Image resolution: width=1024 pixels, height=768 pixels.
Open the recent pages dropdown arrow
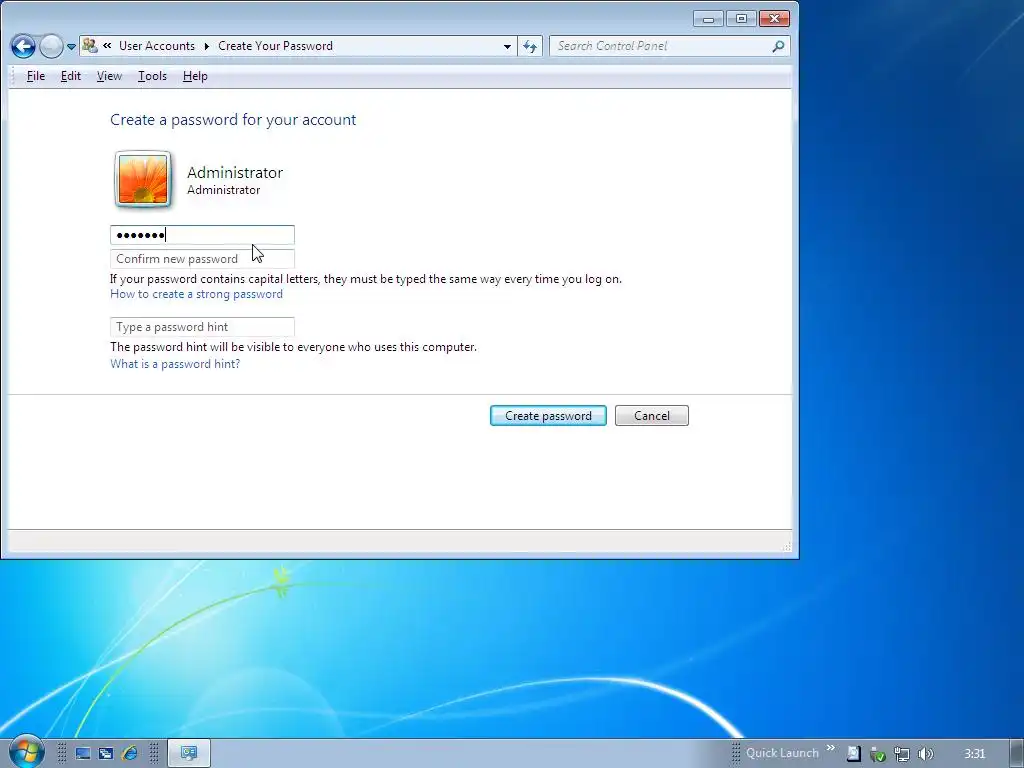pos(71,47)
